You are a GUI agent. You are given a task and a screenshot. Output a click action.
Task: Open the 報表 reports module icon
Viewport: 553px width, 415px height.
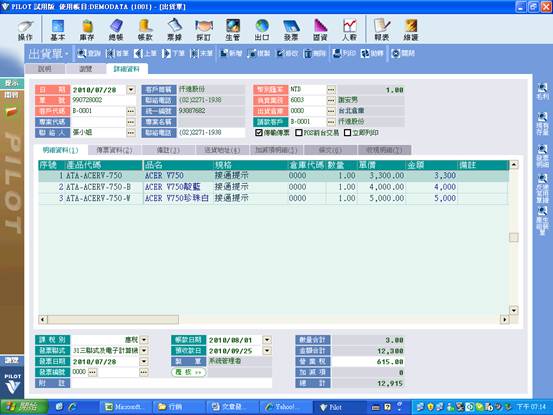(382, 30)
